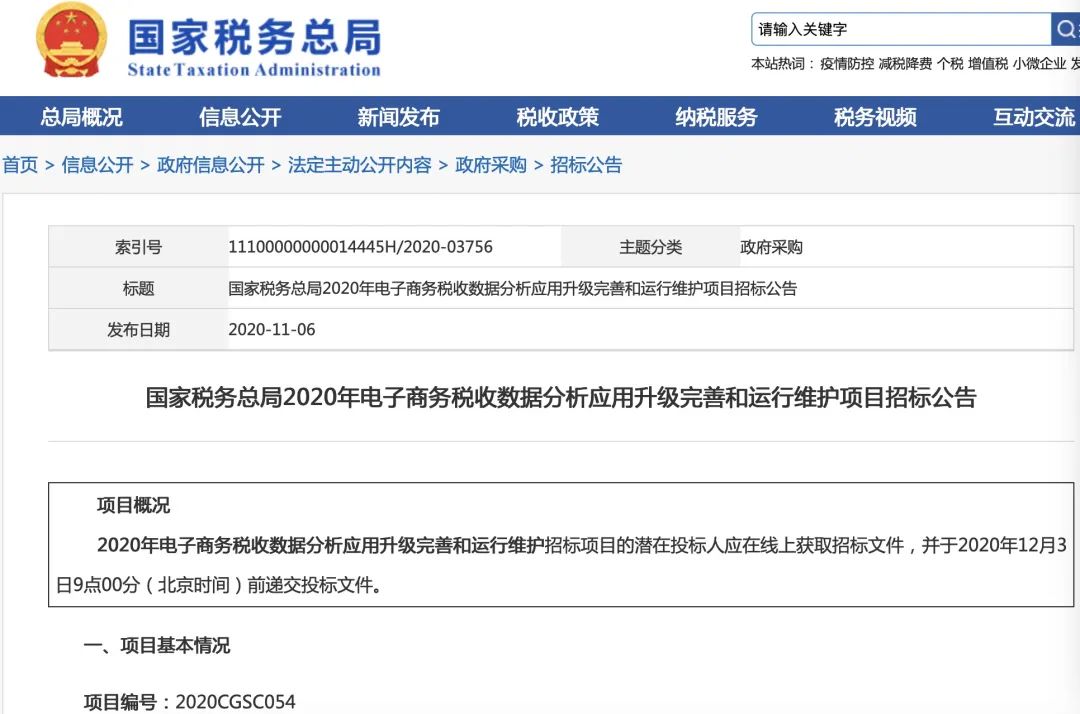The width and height of the screenshot is (1080, 714).
Task: Go to 信息公开 in the navigation bar
Action: tap(240, 117)
